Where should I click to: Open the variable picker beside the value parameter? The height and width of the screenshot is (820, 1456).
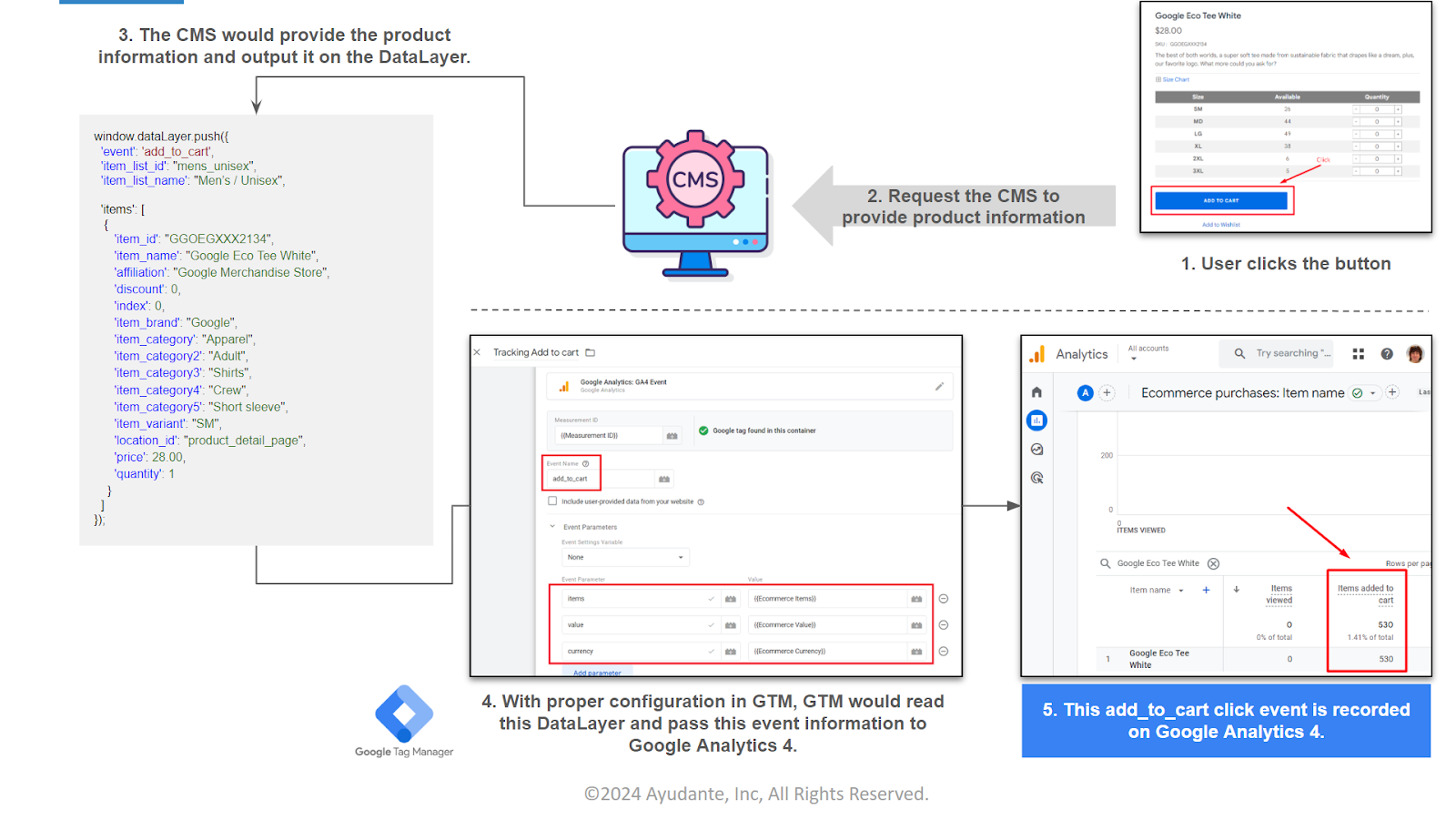pyautogui.click(x=730, y=625)
